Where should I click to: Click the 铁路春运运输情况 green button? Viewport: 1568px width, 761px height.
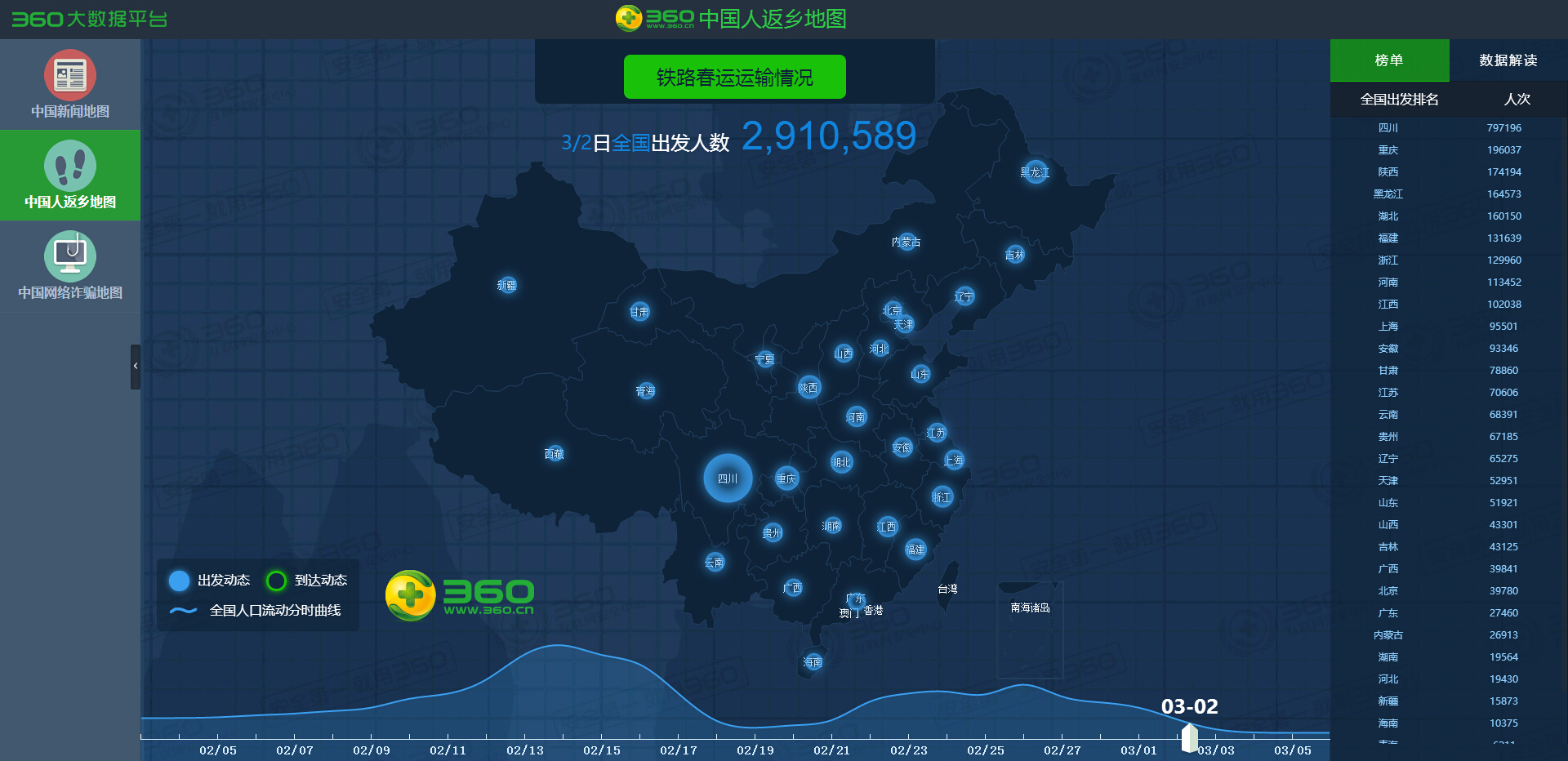pos(735,77)
